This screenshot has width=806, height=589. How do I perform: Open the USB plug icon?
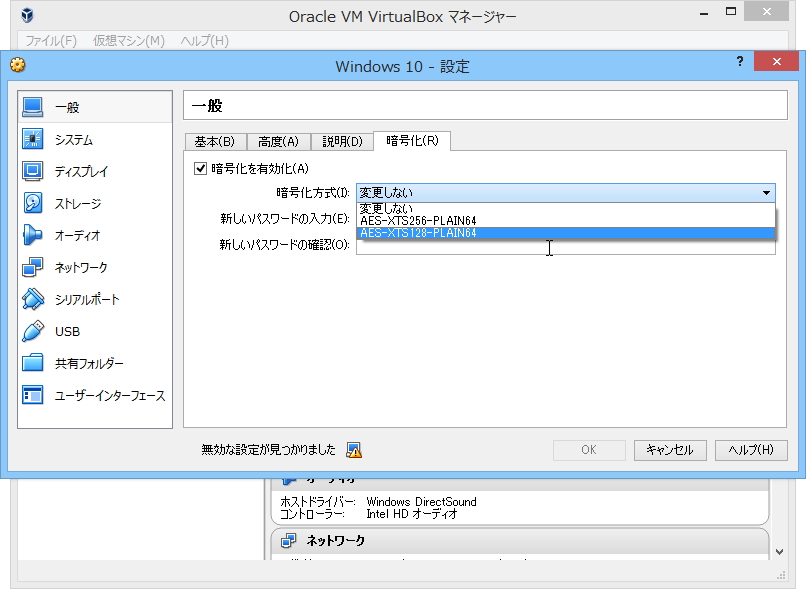32,331
